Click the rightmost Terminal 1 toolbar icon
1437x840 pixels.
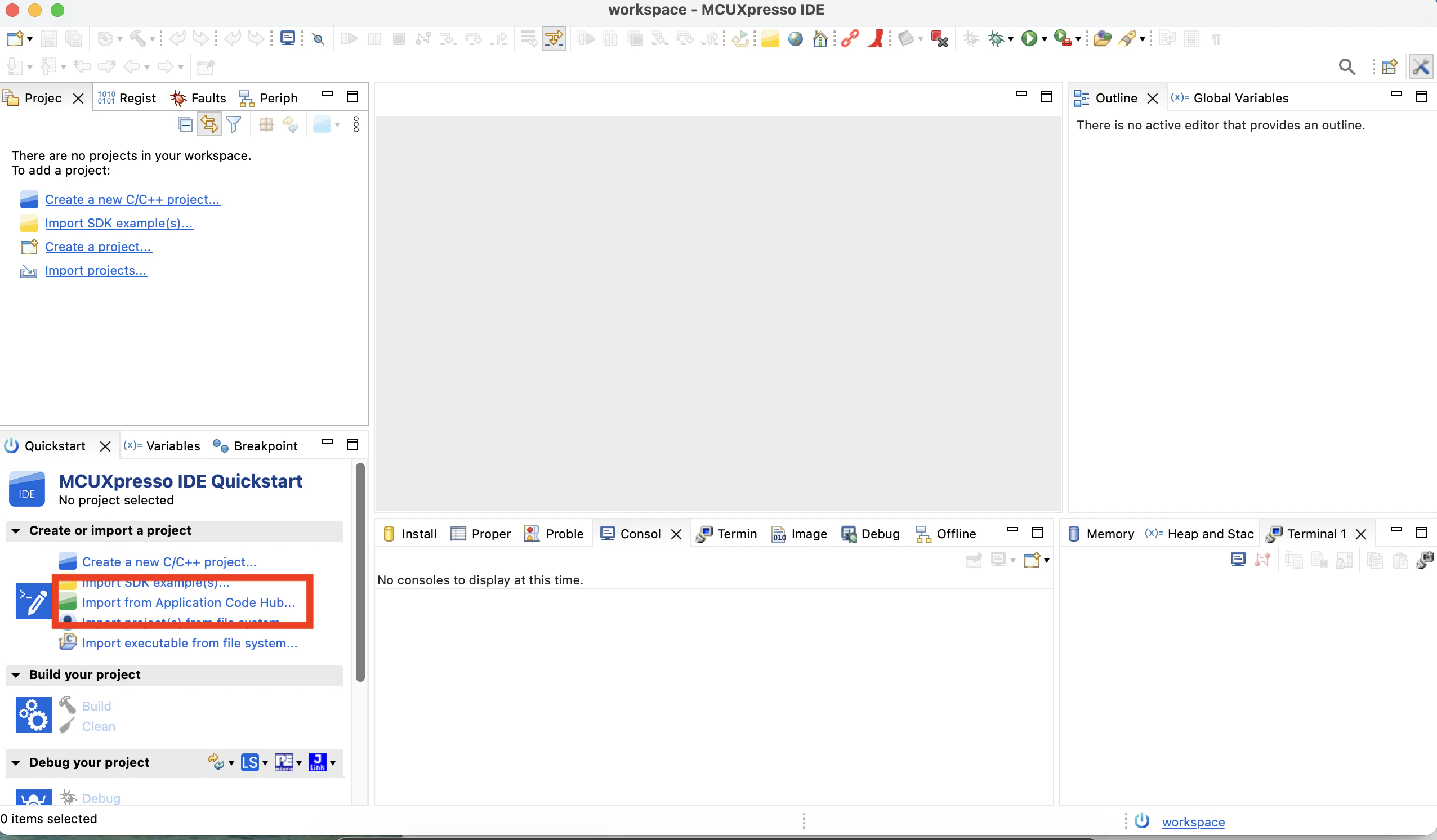[x=1425, y=560]
